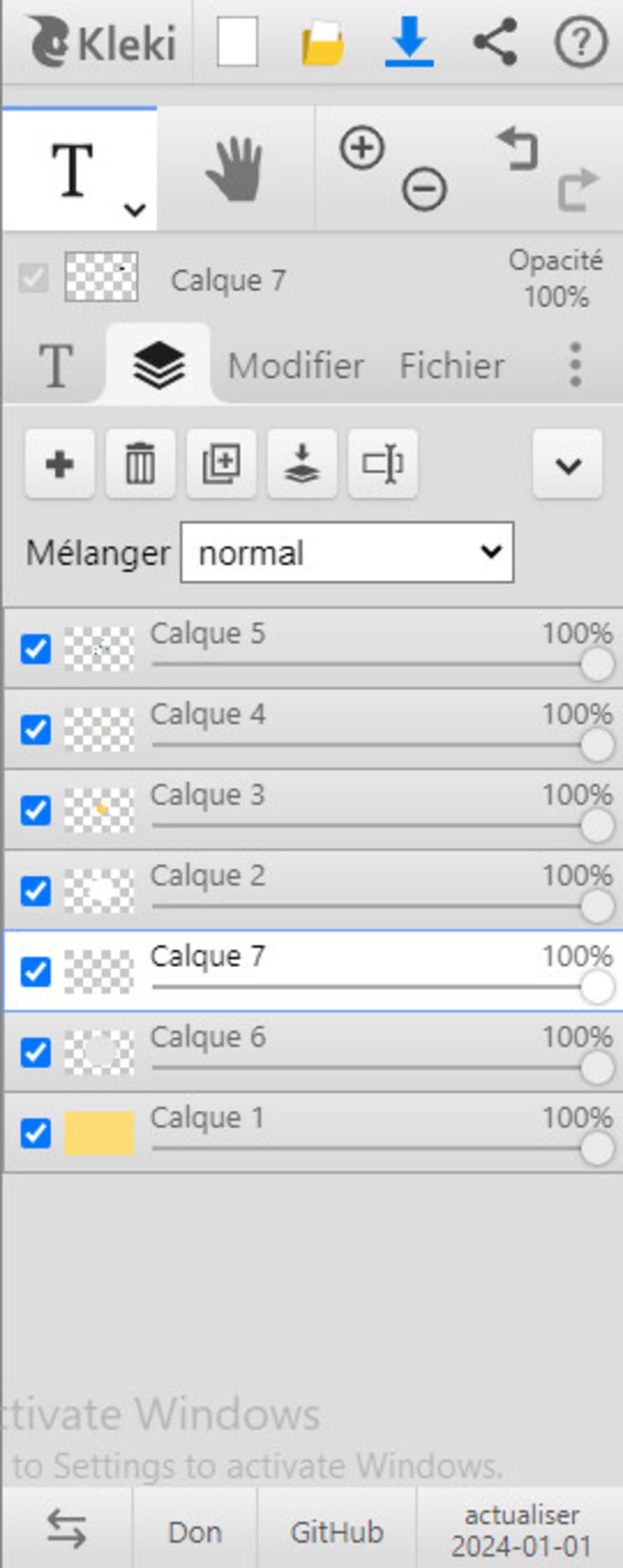Hide the Calque 5 layer
The width and height of the screenshot is (623, 1568).
point(36,649)
